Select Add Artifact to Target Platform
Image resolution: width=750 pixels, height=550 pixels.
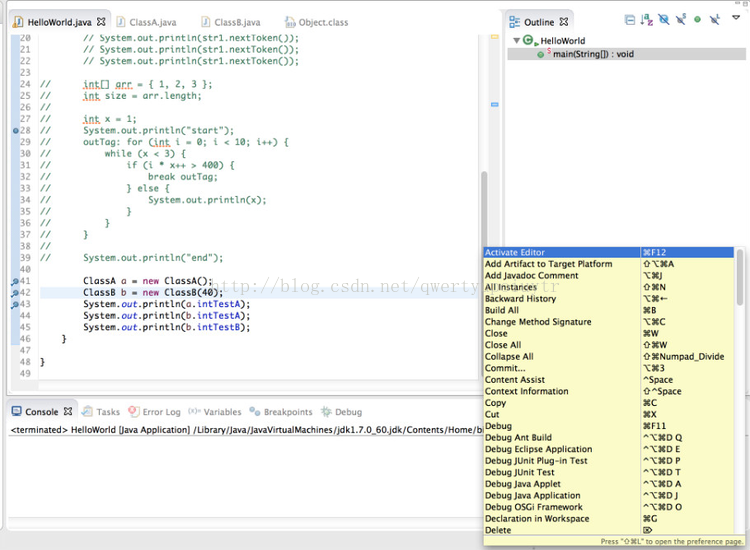click(608, 264)
